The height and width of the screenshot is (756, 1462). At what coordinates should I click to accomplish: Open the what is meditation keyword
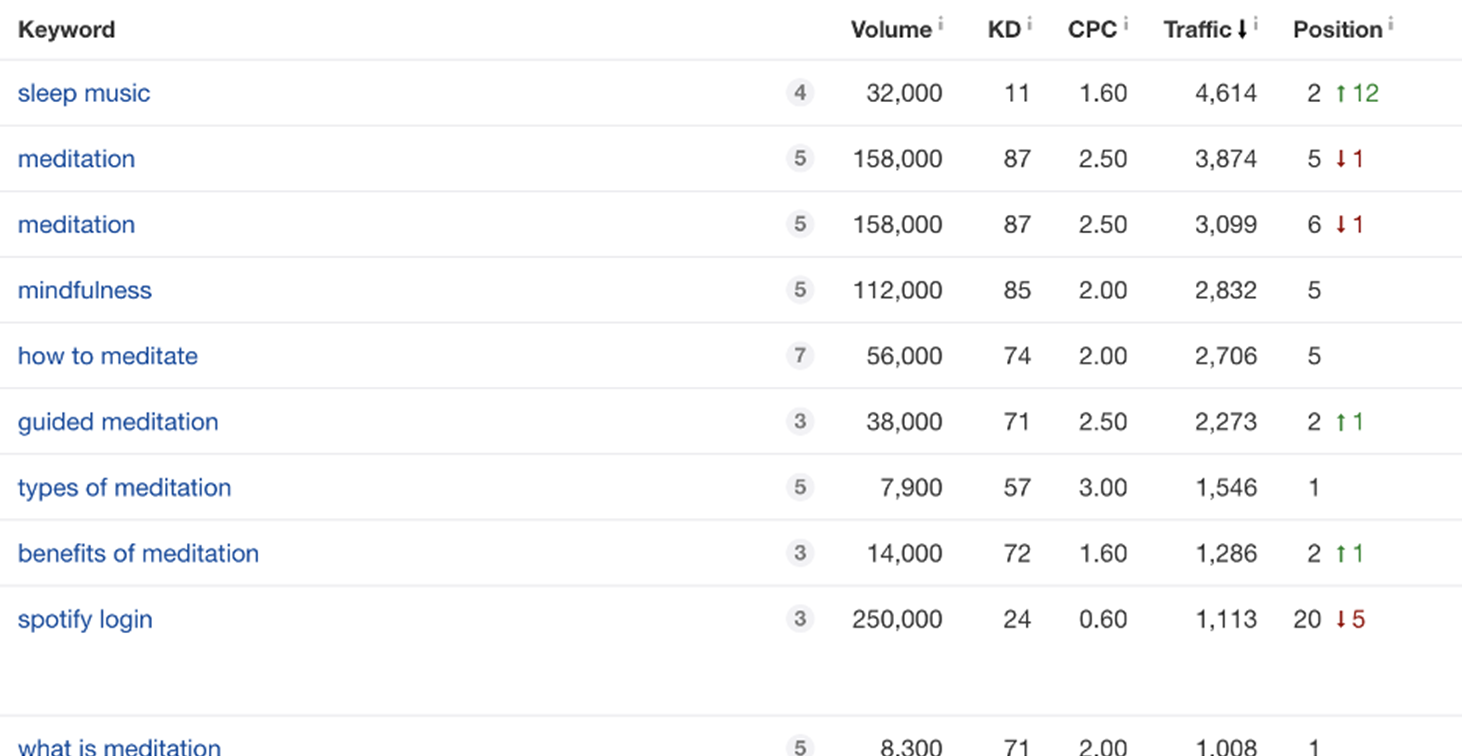(119, 746)
